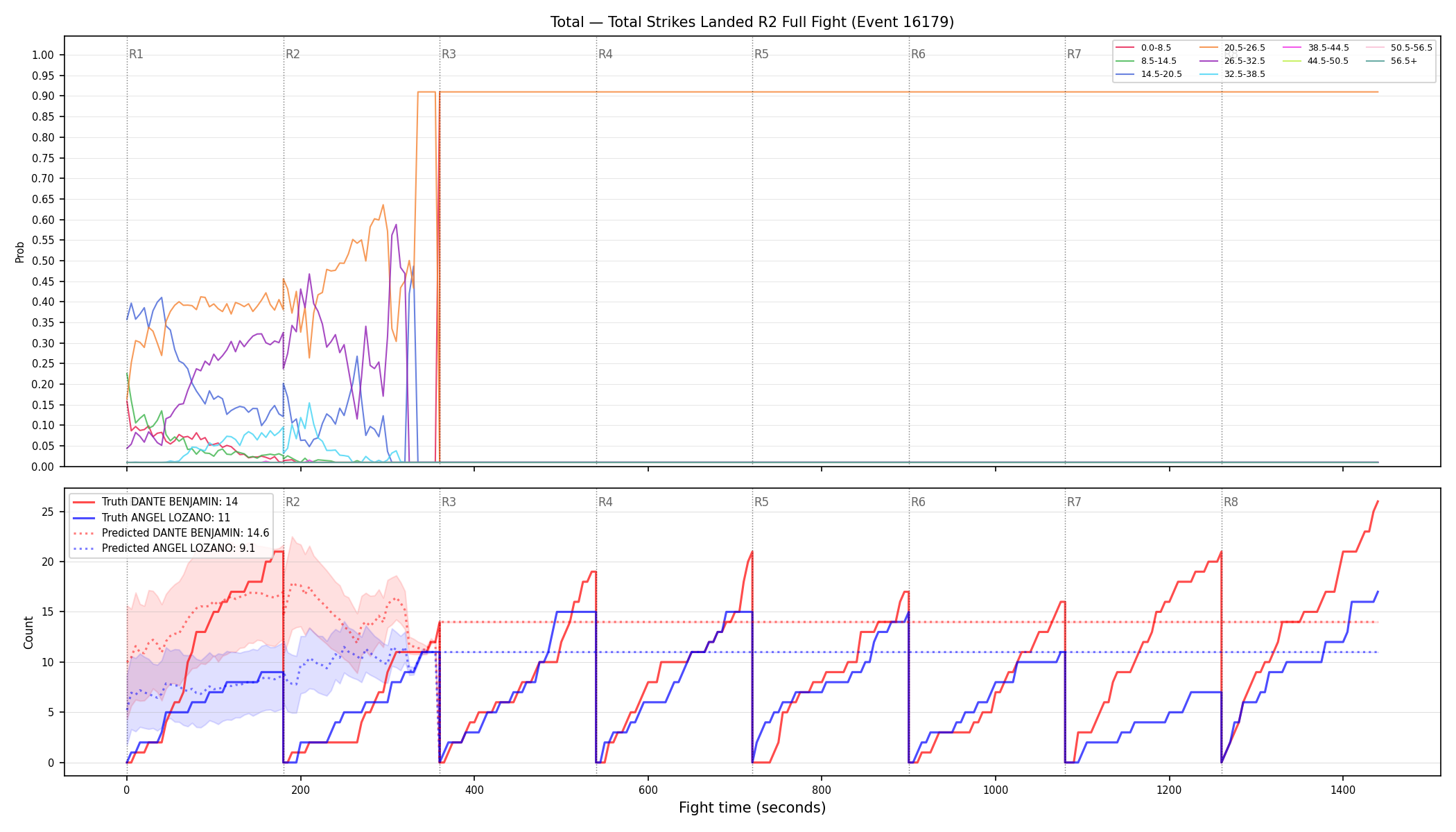Click the 56.5+ legend label
This screenshot has width=1456, height=832.
pyautogui.click(x=1404, y=61)
